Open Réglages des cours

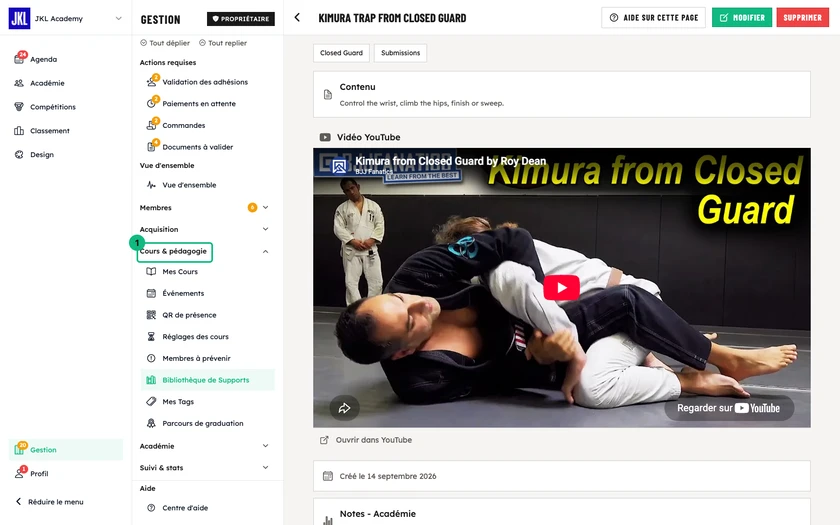(x=208, y=336)
